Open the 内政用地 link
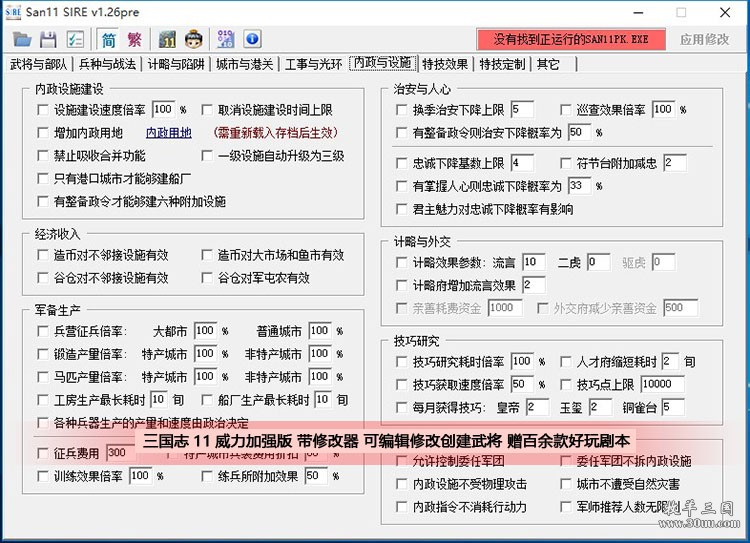Viewport: 750px width, 543px height. point(169,133)
